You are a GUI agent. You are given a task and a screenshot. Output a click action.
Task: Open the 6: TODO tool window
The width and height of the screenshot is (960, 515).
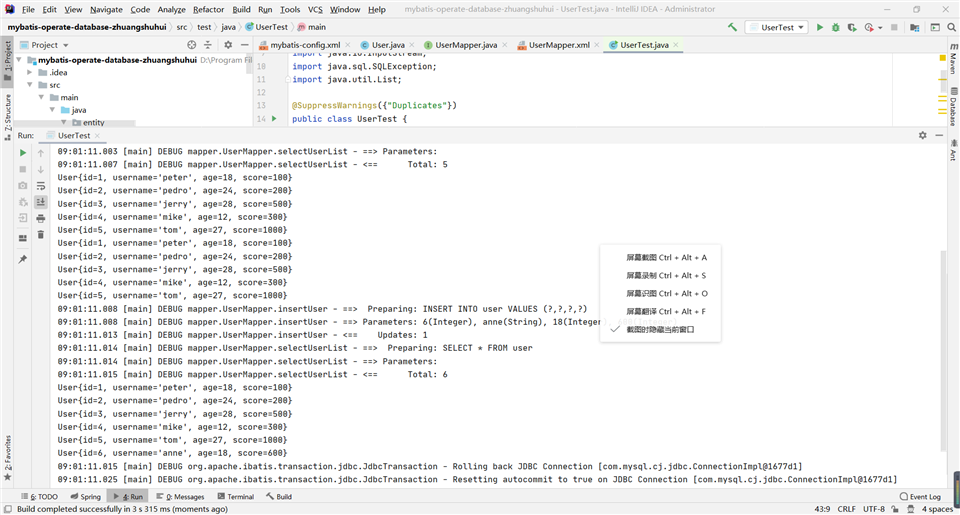point(39,497)
